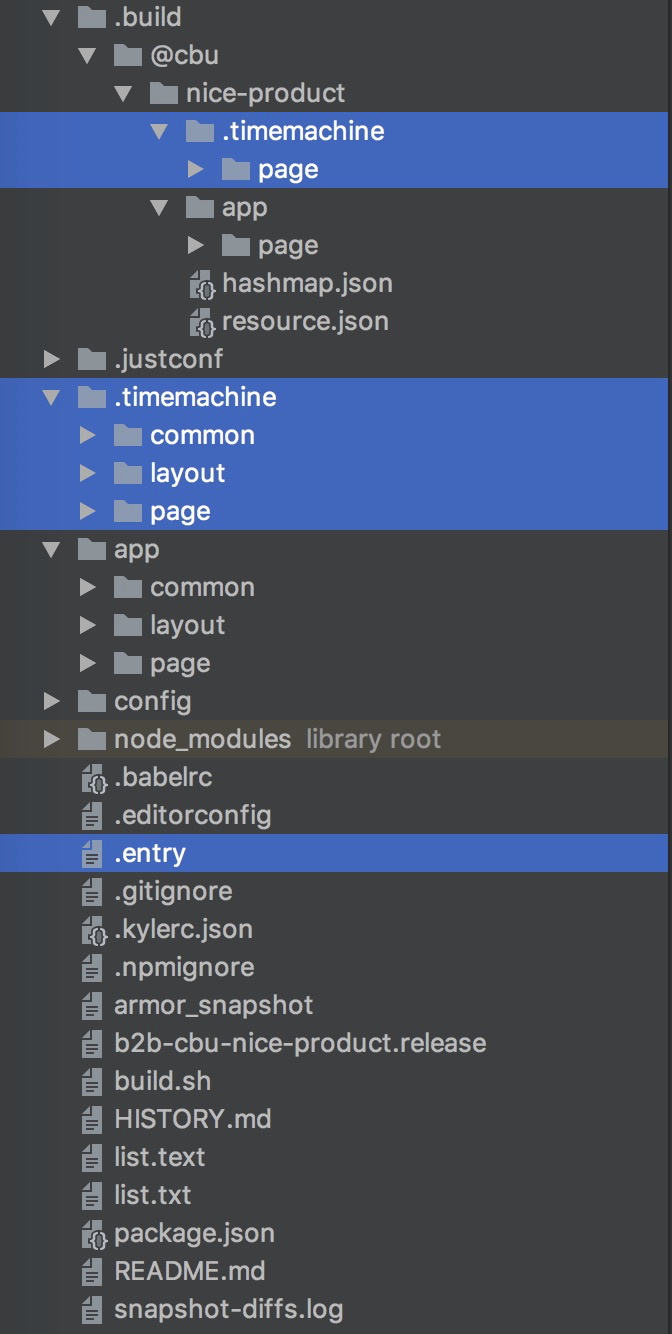This screenshot has height=1334, width=672.
Task: Select the .entry file
Action: [x=150, y=854]
